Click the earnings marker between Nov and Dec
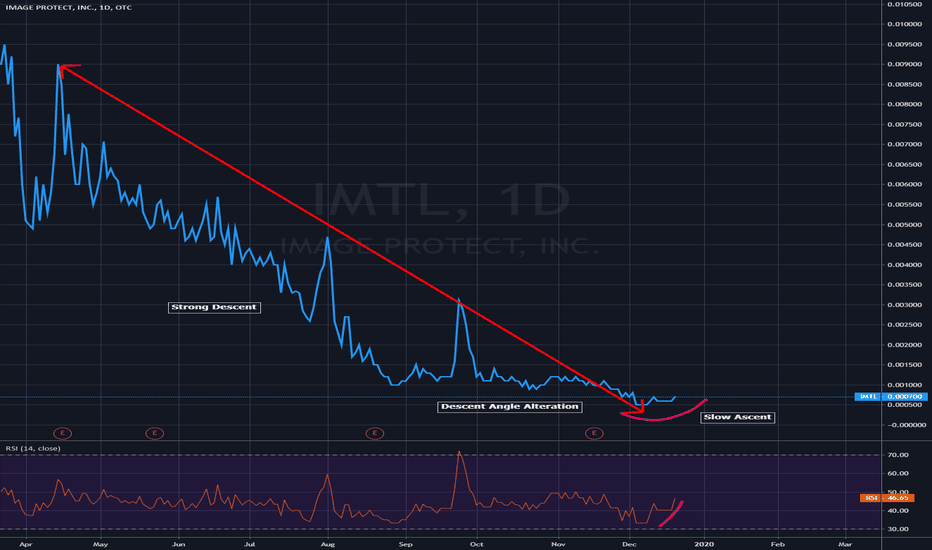 [594, 433]
